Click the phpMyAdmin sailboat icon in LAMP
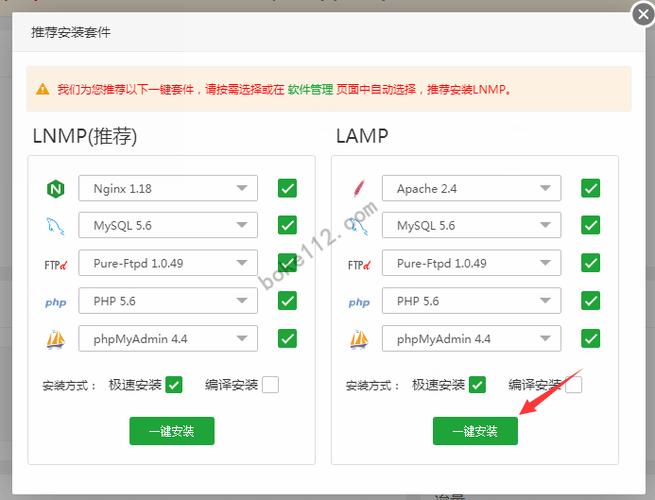This screenshot has width=655, height=500. click(x=359, y=339)
